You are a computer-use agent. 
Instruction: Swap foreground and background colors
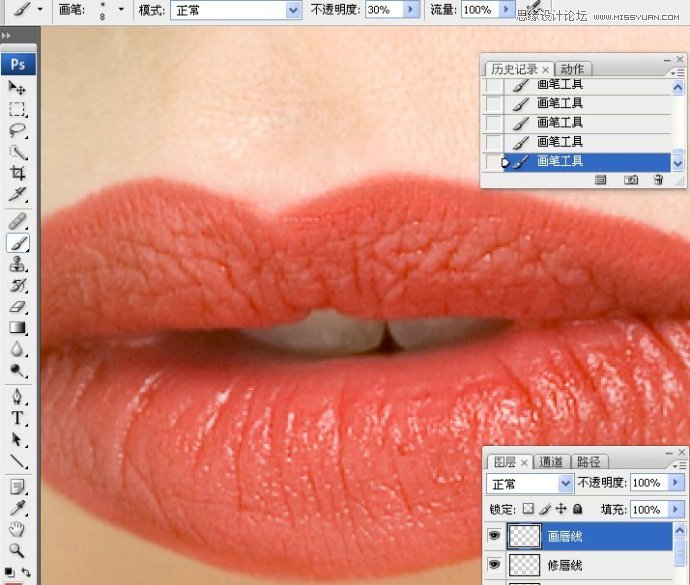click(x=26, y=572)
